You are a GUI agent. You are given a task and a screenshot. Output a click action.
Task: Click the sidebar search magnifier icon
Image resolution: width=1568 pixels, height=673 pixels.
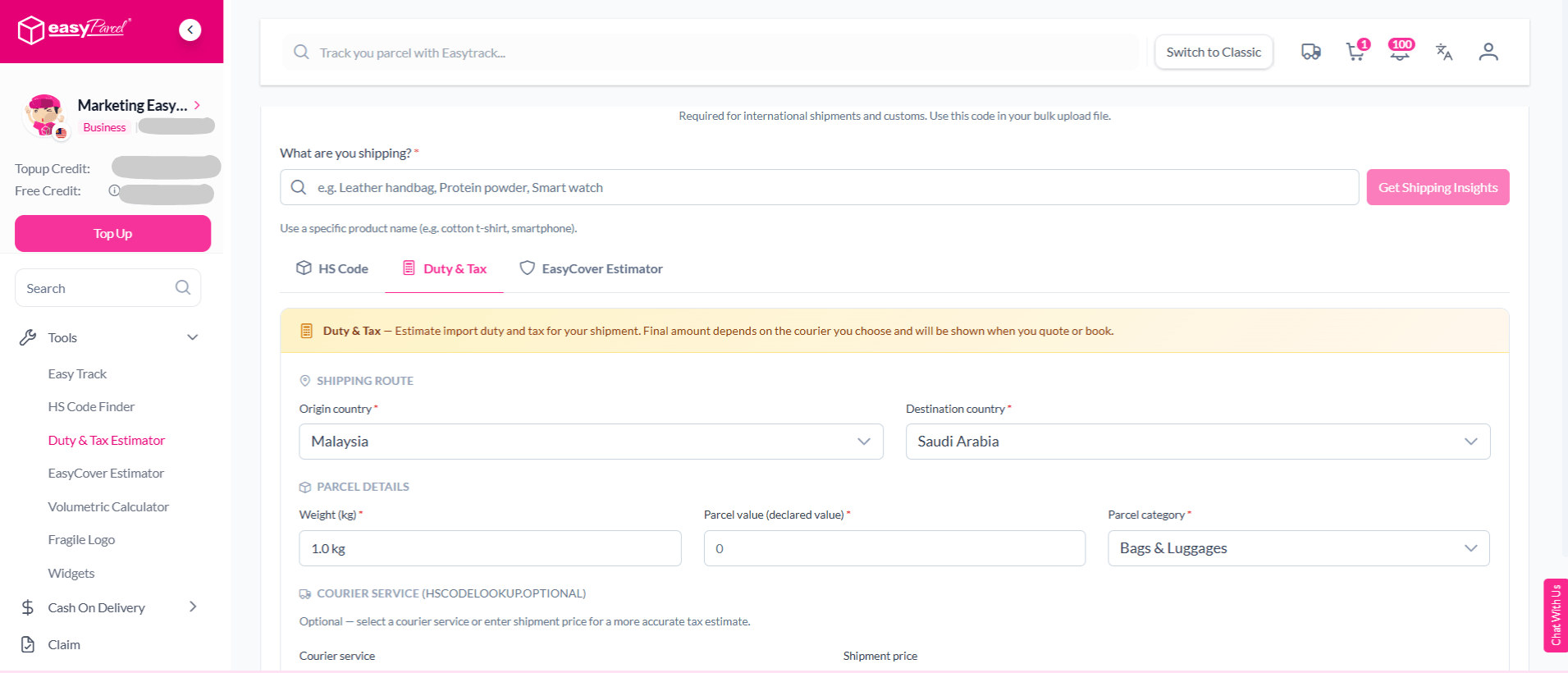(x=183, y=287)
